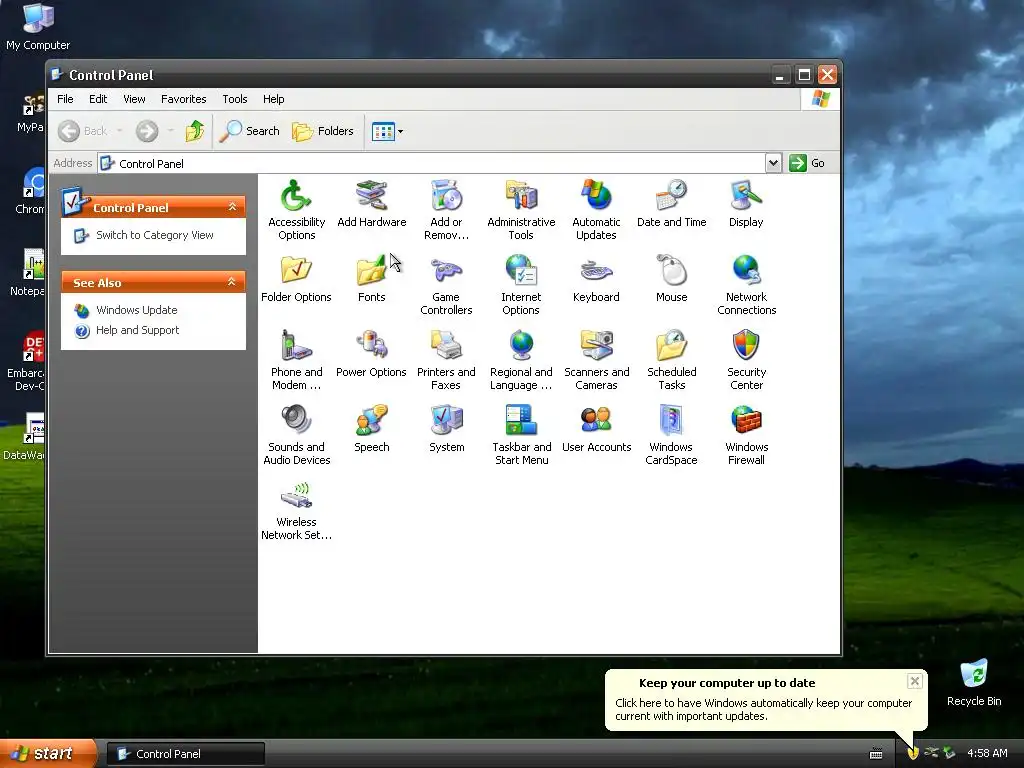Click Switch to Category View link

[x=155, y=235]
